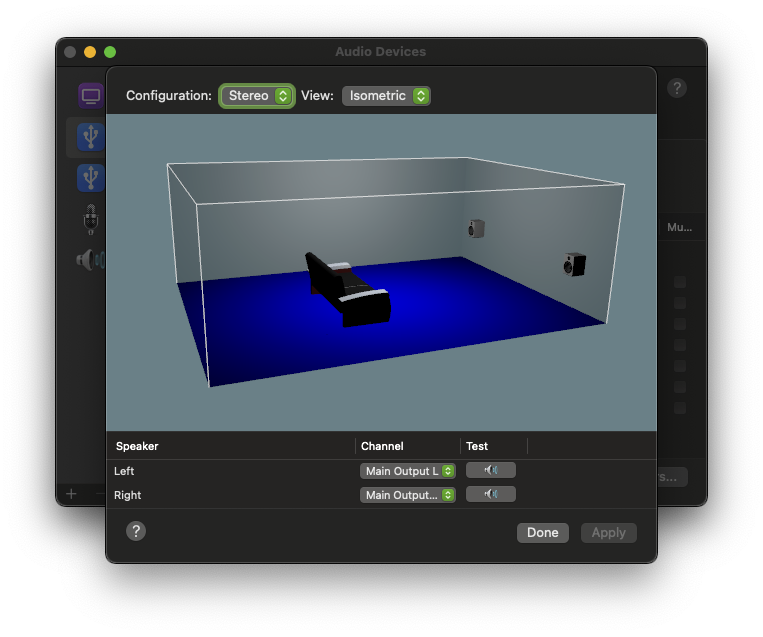Select the microphone input device
Image resolution: width=763 pixels, height=637 pixels.
point(91,218)
